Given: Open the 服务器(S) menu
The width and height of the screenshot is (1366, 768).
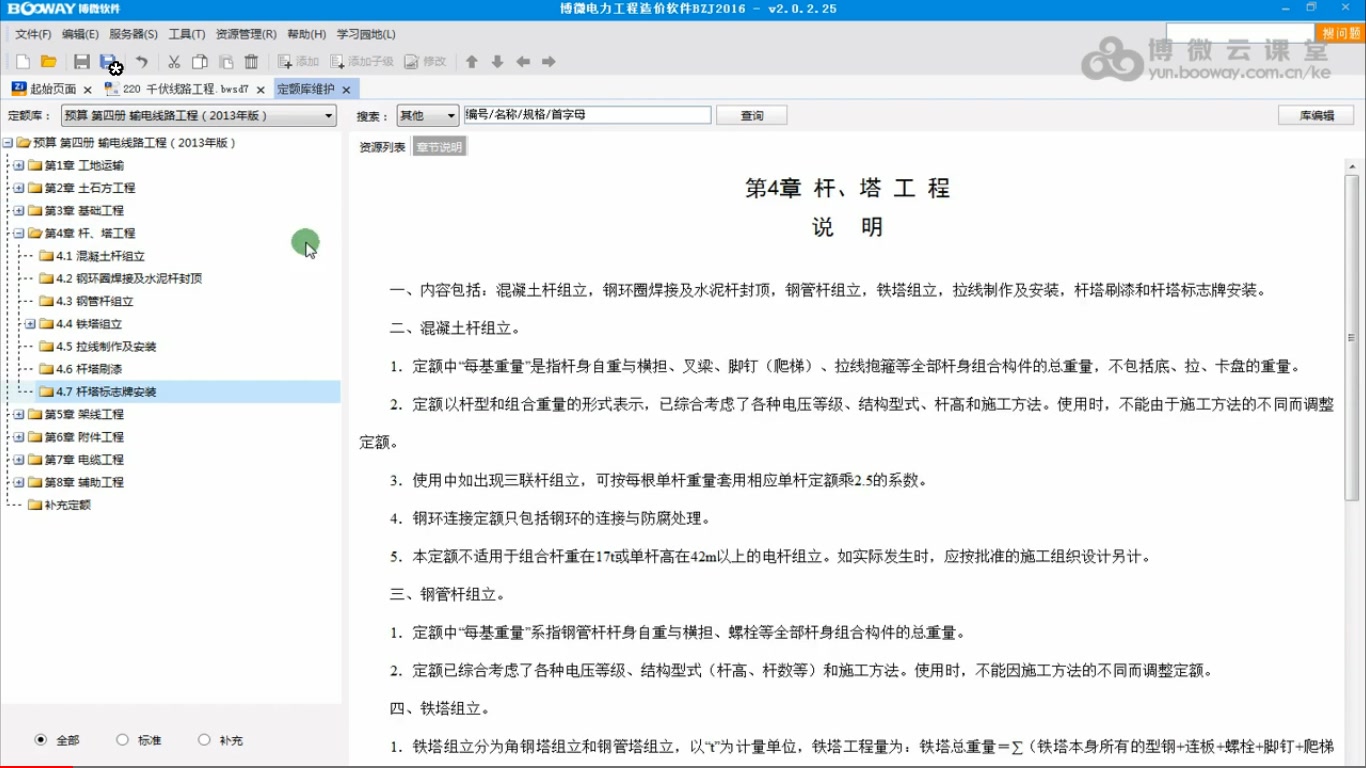Looking at the screenshot, I should [133, 34].
